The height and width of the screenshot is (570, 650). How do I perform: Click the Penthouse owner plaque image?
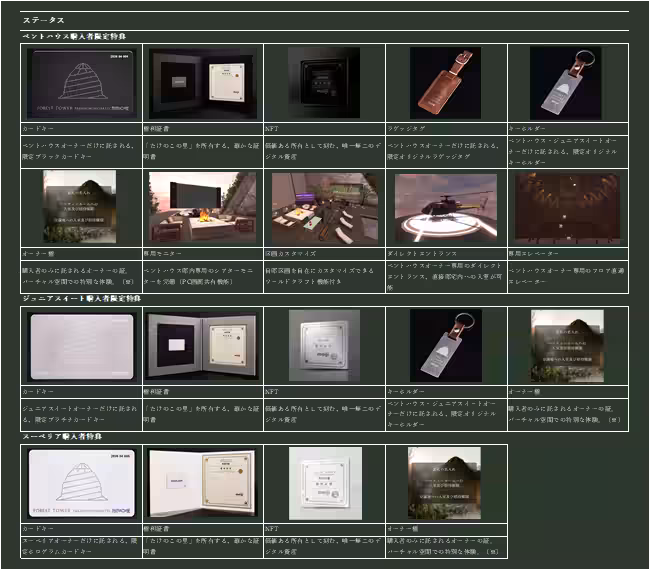click(x=81, y=208)
